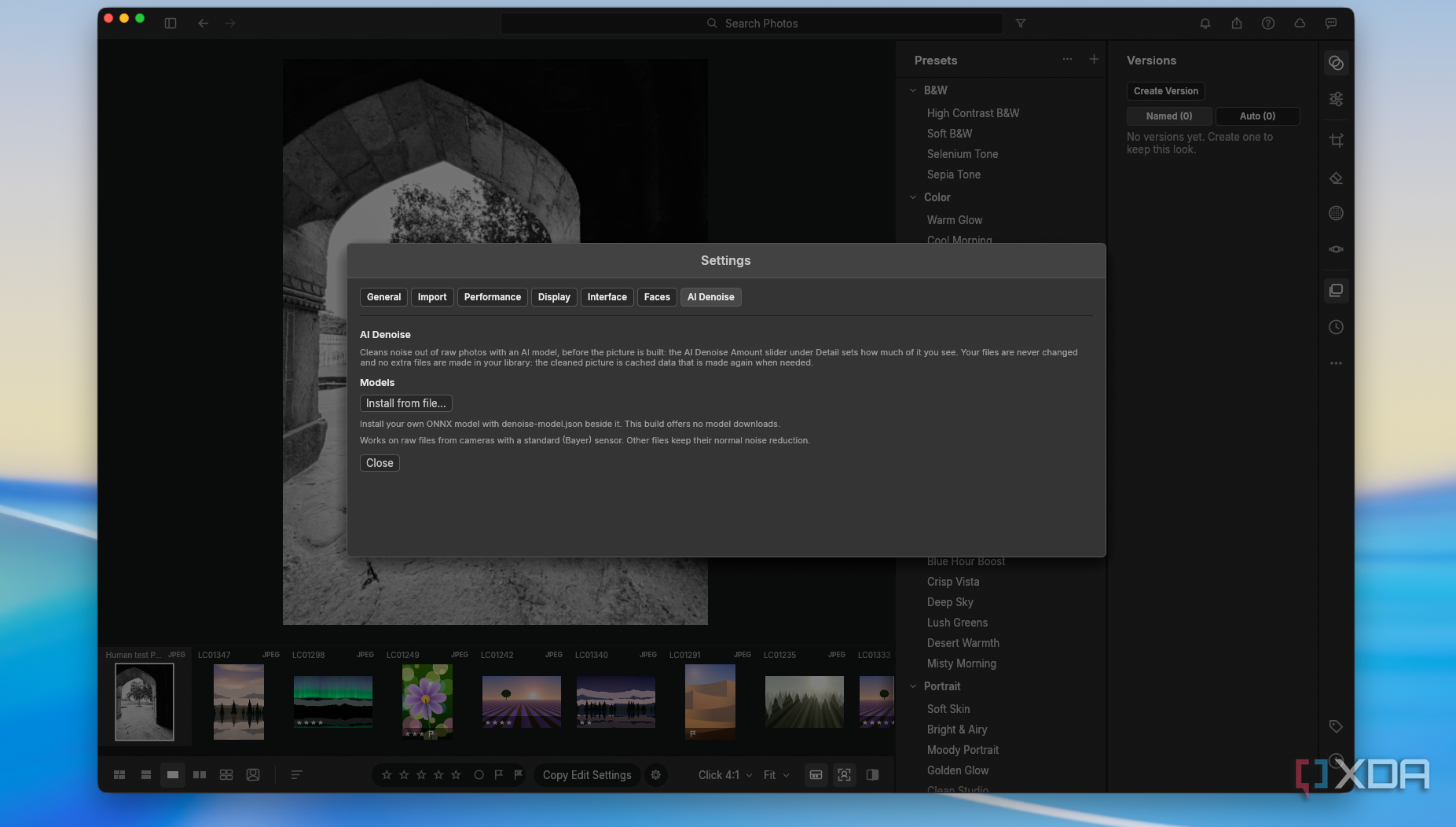Screen dimensions: 1456x827
Task: Click the gear icon next to Copy Edit Settings
Action: (x=655, y=775)
